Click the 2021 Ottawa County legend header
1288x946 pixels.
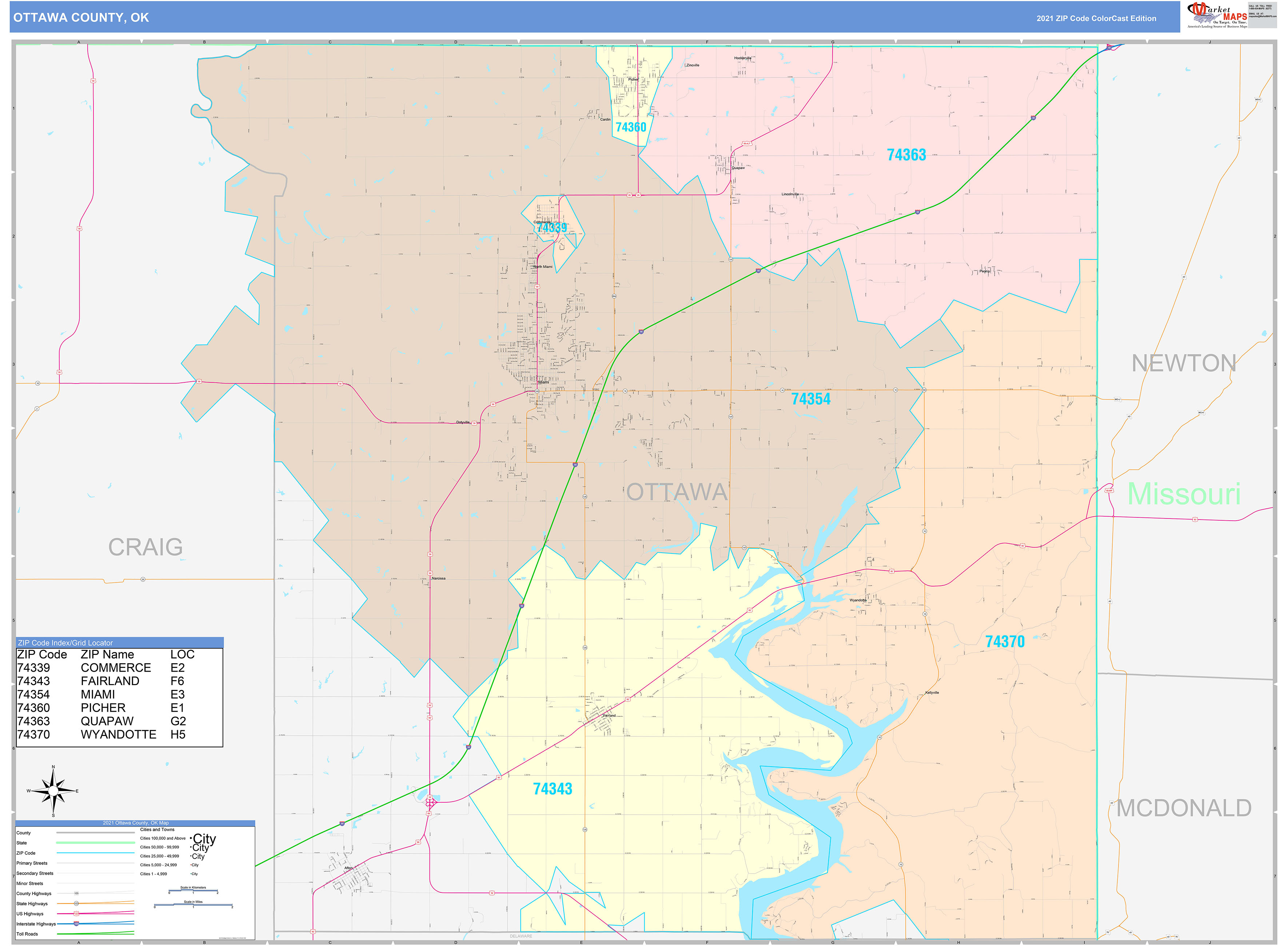[135, 823]
